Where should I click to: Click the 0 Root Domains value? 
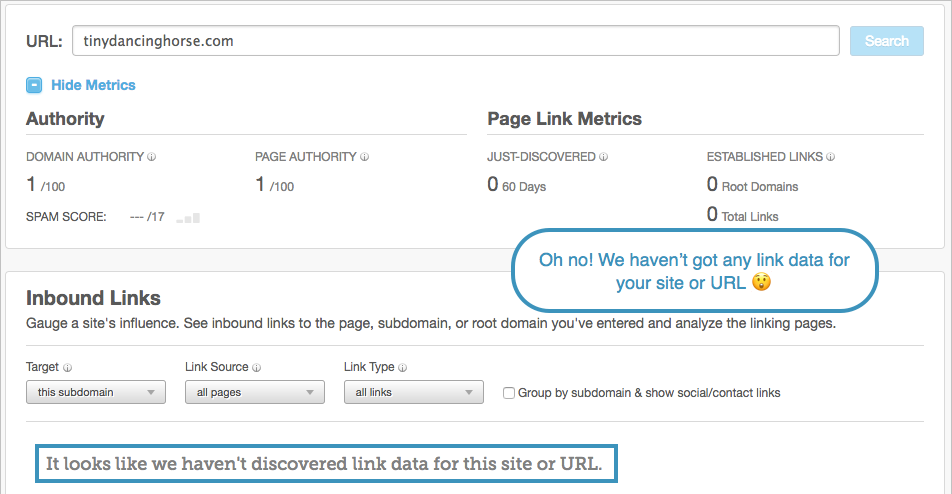click(752, 184)
